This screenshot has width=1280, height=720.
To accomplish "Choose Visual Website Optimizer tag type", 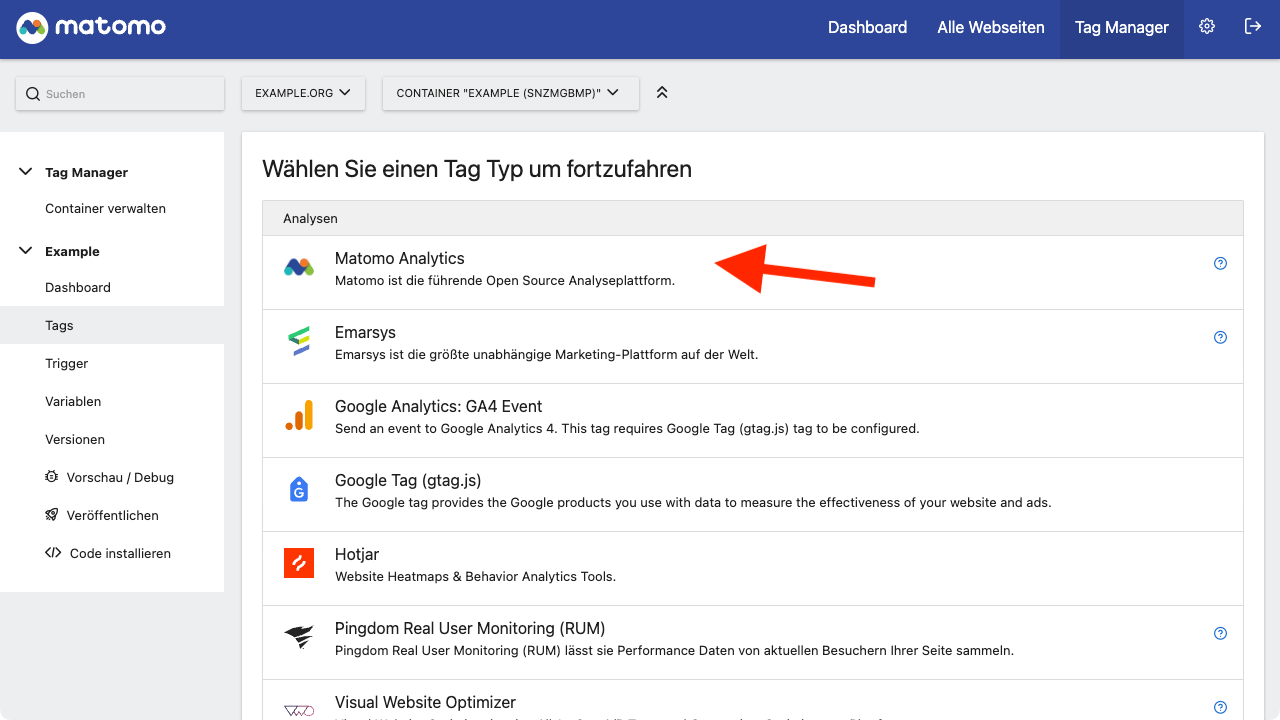I will coord(753,700).
